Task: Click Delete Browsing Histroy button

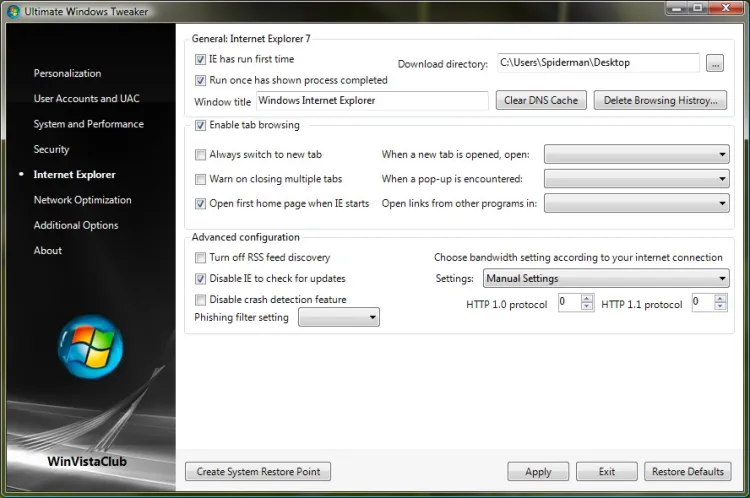Action: click(660, 100)
